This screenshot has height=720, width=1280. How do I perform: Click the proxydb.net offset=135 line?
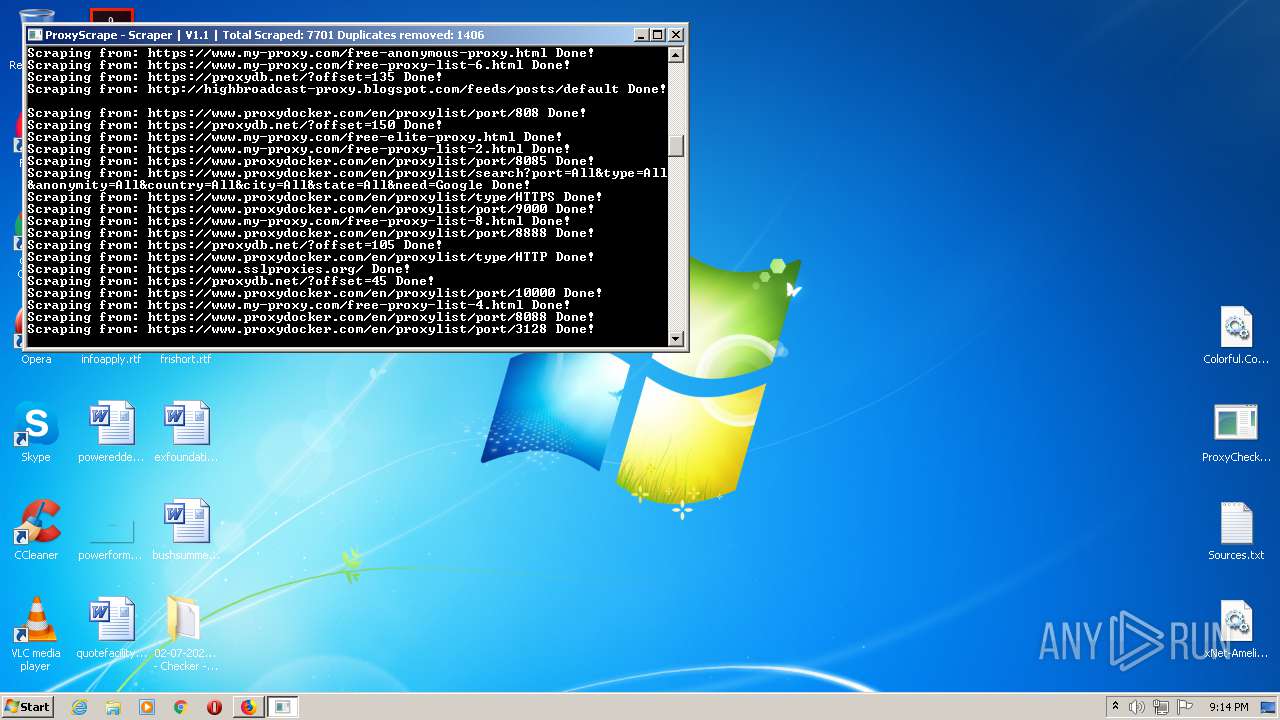tap(235, 77)
